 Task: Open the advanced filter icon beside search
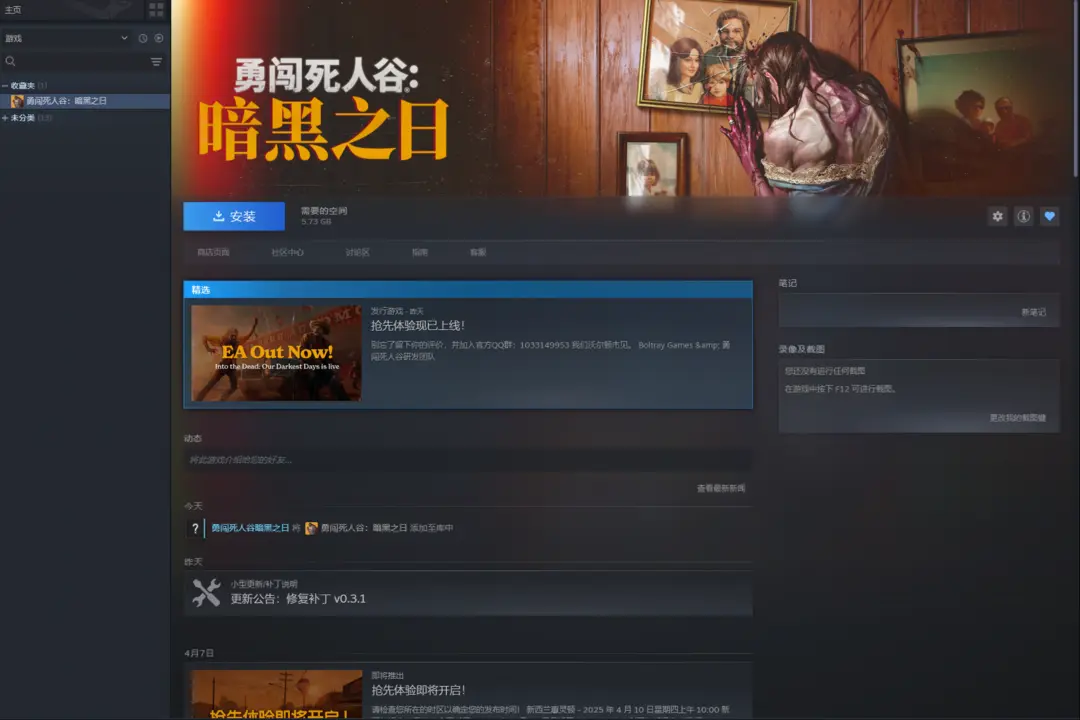pos(156,61)
